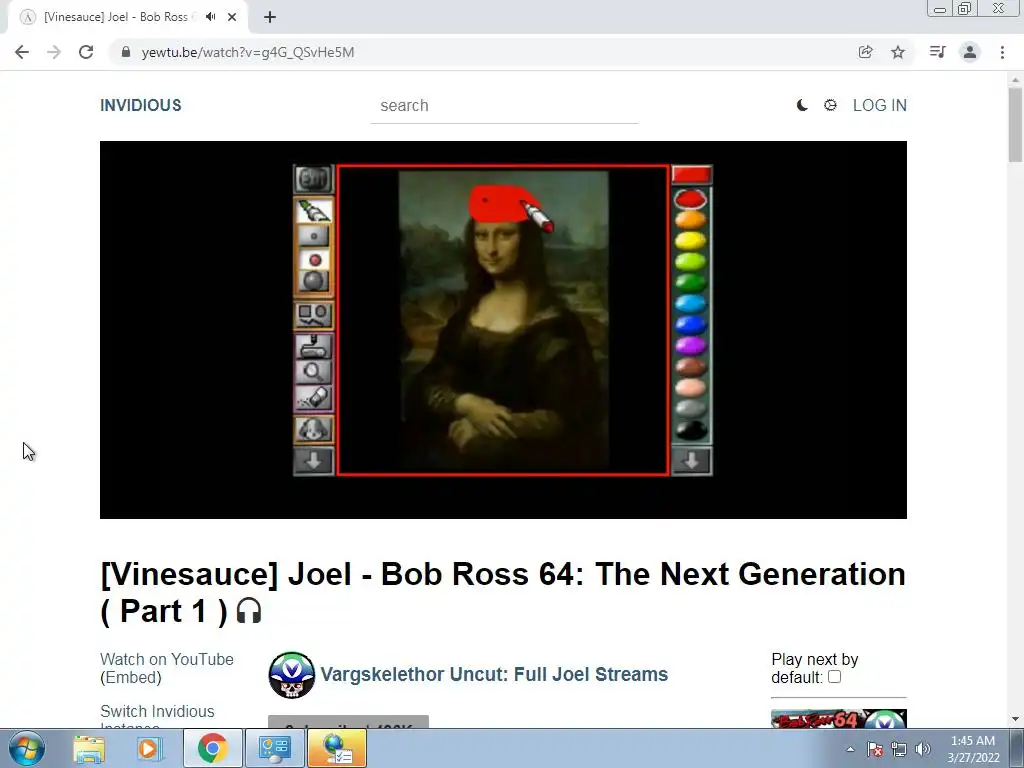The height and width of the screenshot is (768, 1024).
Task: Bookmark this page with star icon
Action: click(x=898, y=52)
